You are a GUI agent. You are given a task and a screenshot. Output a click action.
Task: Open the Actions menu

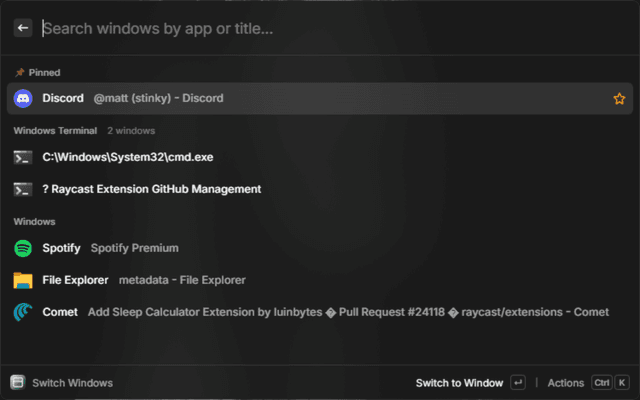[565, 382]
